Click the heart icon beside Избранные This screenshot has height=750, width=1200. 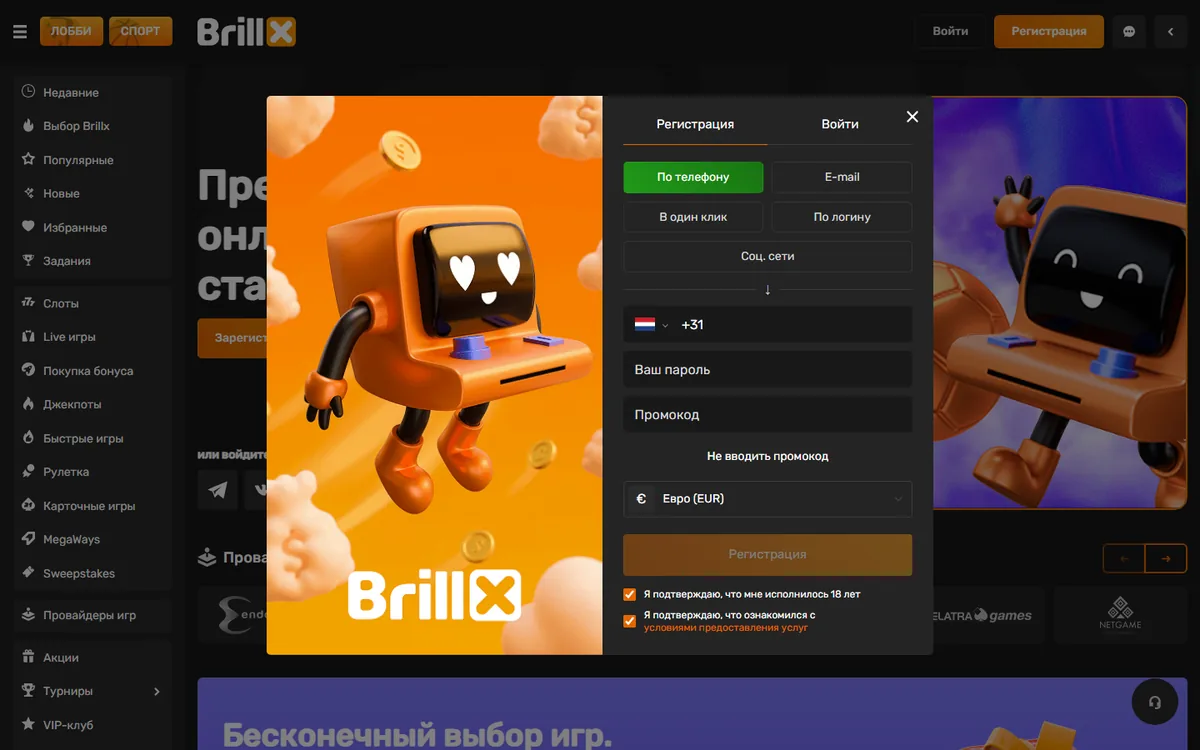click(x=28, y=227)
